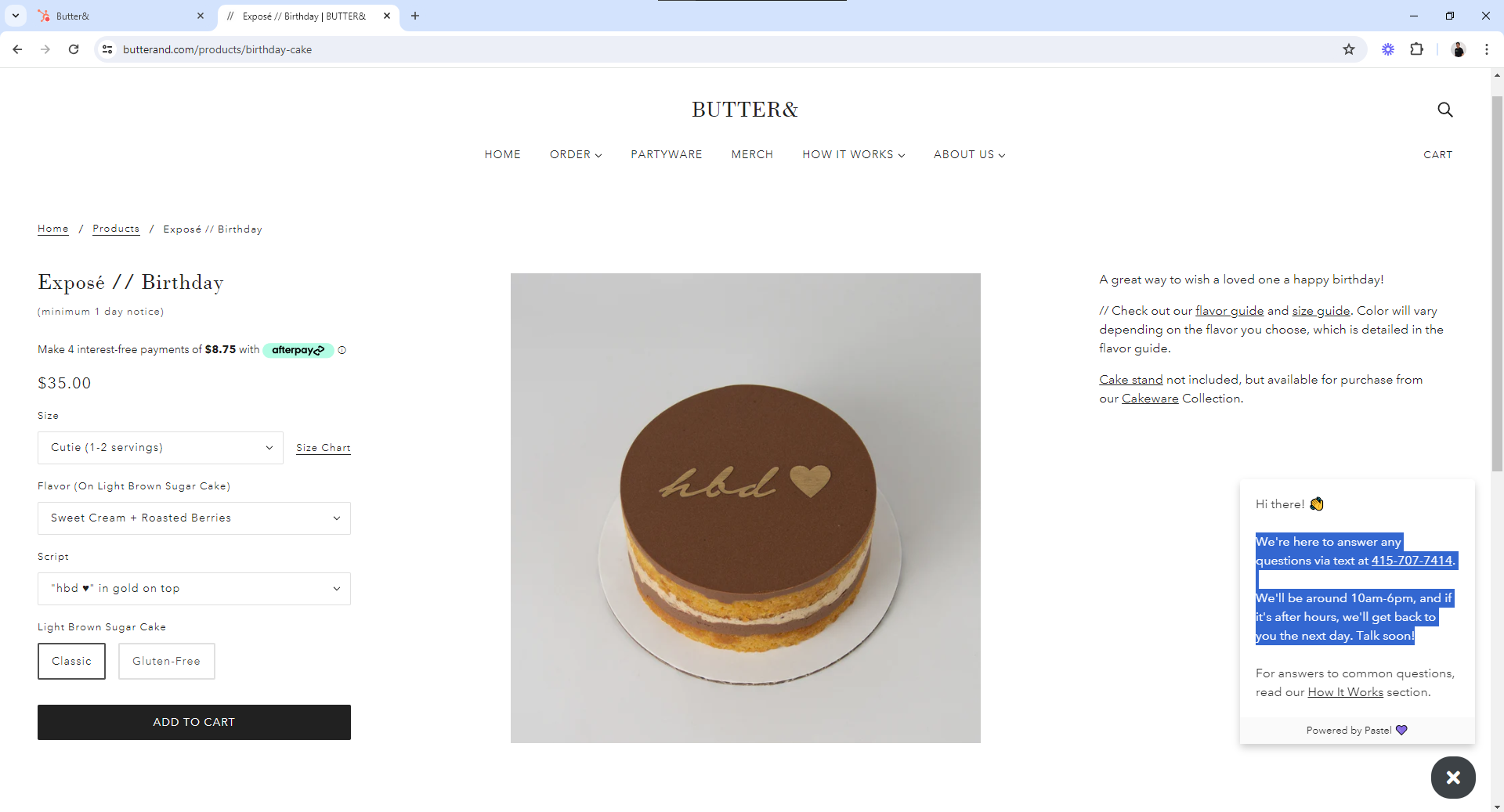The height and width of the screenshot is (812, 1504).
Task: Click the hbd cake product image
Action: [746, 508]
